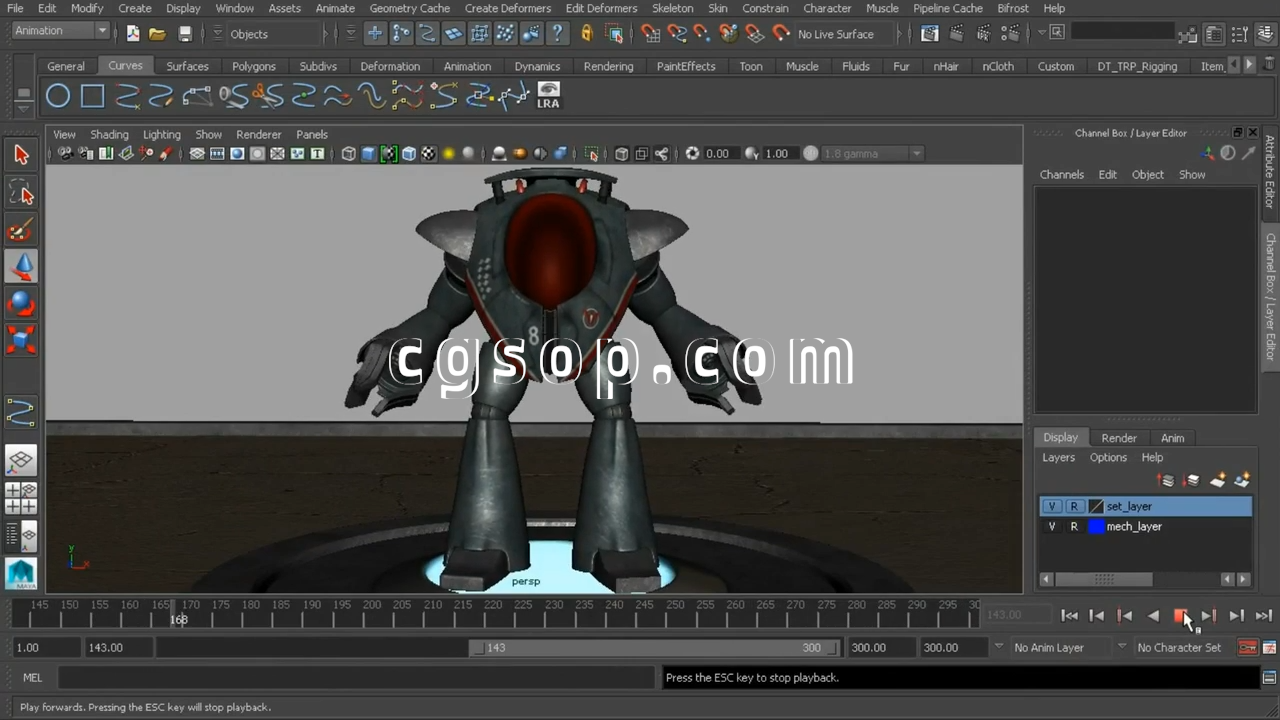The width and height of the screenshot is (1280, 720).
Task: Toggle visibility V of set_layer
Action: [1052, 507]
